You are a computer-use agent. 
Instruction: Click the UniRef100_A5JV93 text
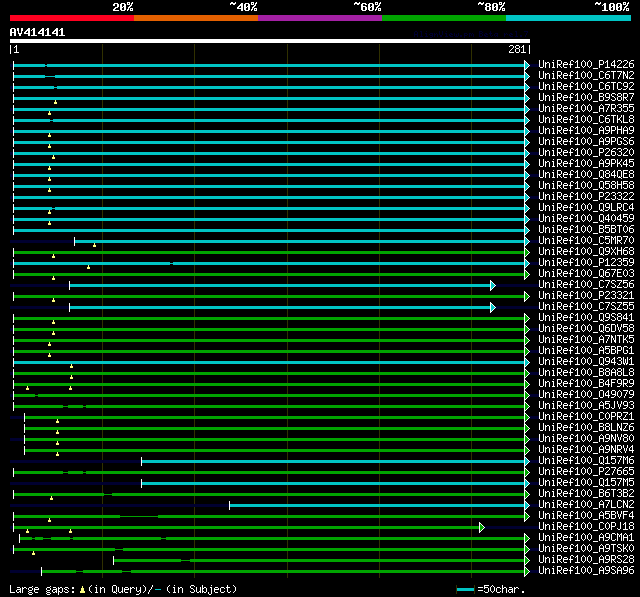586,406
